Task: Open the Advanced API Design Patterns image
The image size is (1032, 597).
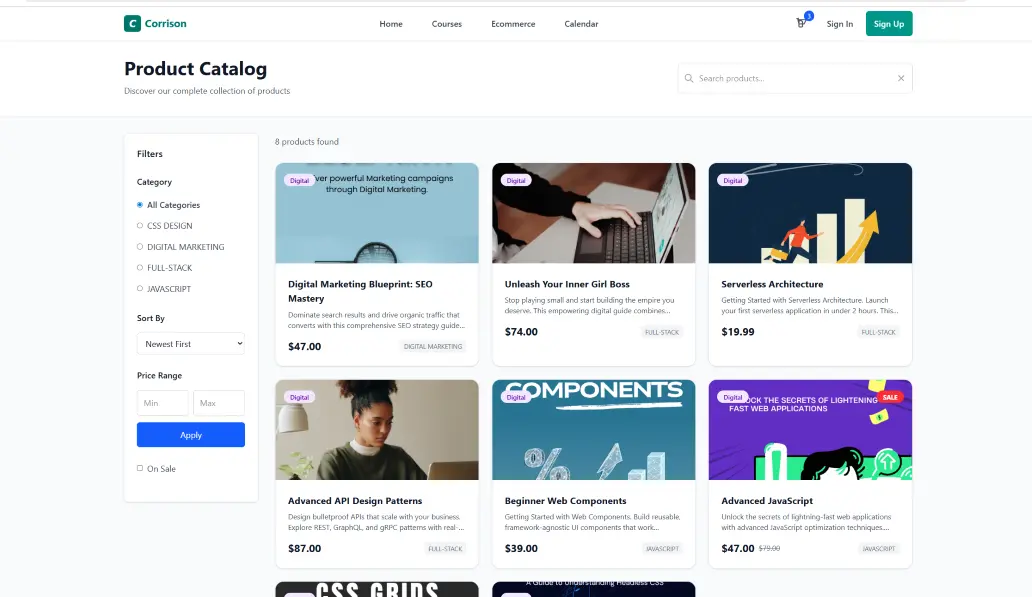Action: [x=377, y=430]
